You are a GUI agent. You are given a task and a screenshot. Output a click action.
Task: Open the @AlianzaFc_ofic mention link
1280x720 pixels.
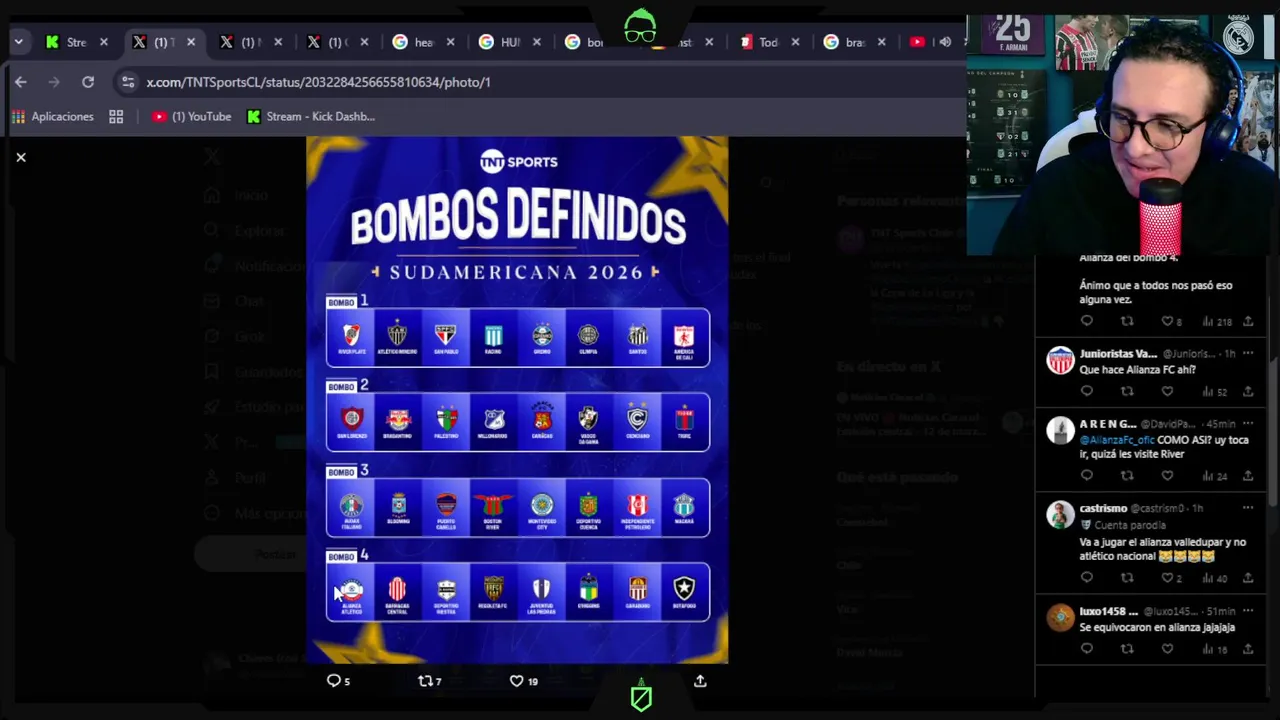pyautogui.click(x=1117, y=440)
